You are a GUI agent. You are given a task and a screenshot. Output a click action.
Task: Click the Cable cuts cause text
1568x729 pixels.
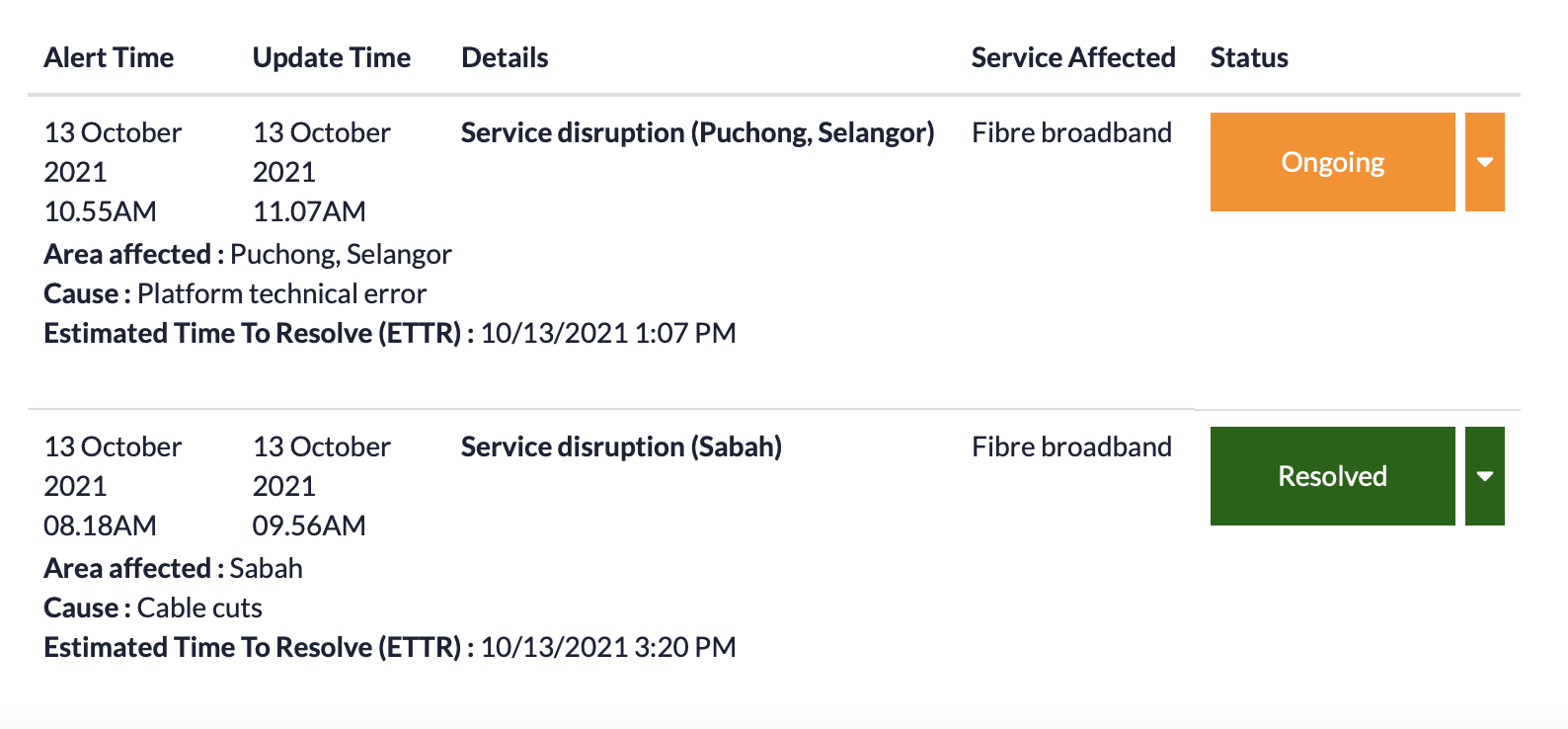coord(199,608)
